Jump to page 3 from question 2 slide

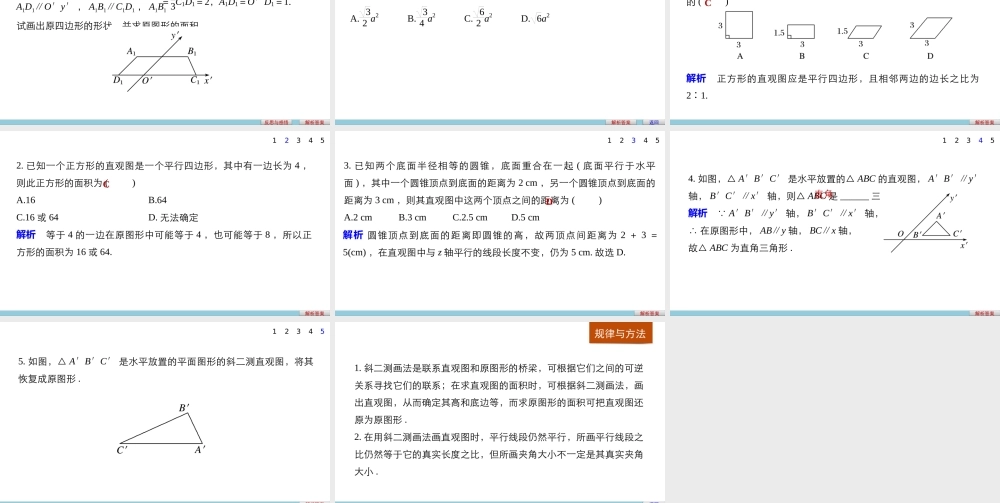298,140
